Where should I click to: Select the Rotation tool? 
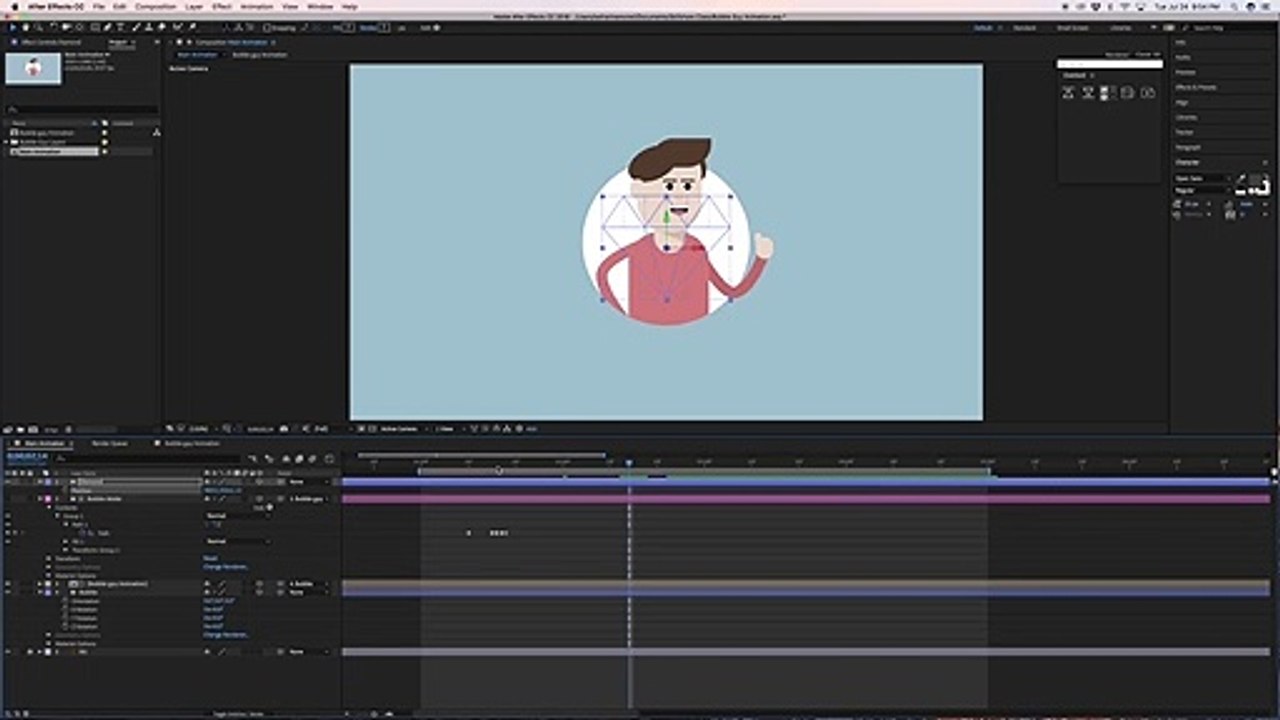point(53,27)
